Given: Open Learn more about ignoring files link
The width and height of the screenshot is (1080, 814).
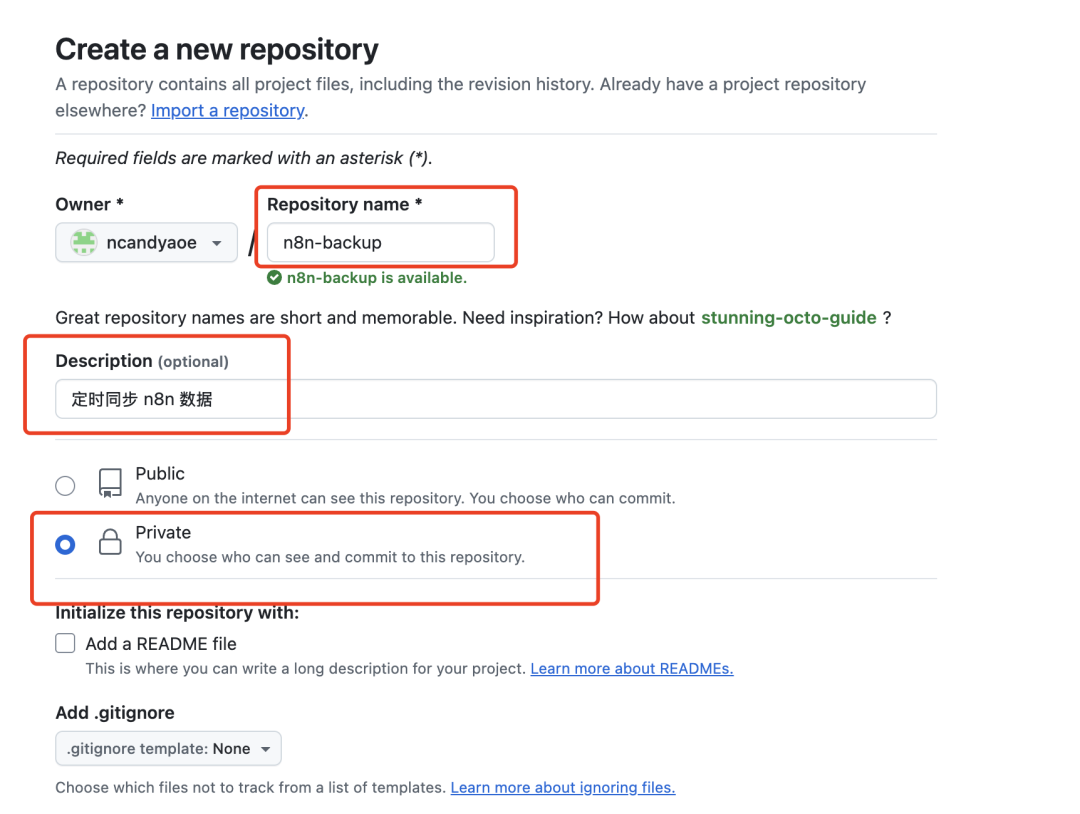Looking at the screenshot, I should (x=562, y=787).
